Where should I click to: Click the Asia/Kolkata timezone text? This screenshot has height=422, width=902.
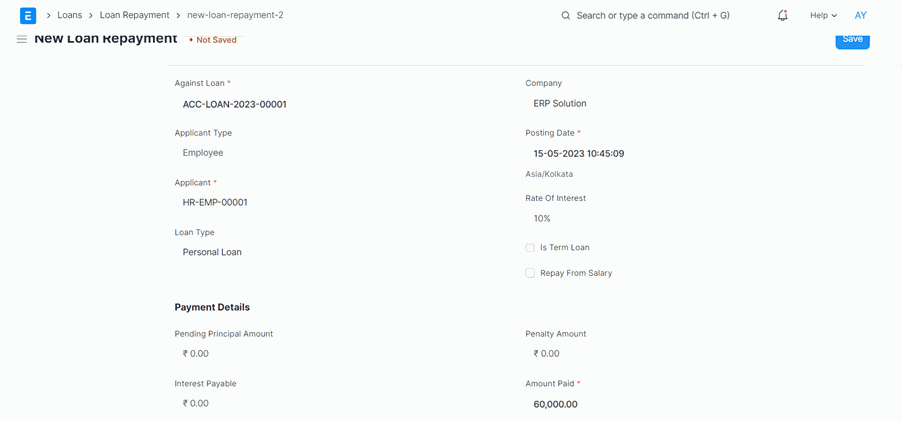tap(549, 174)
